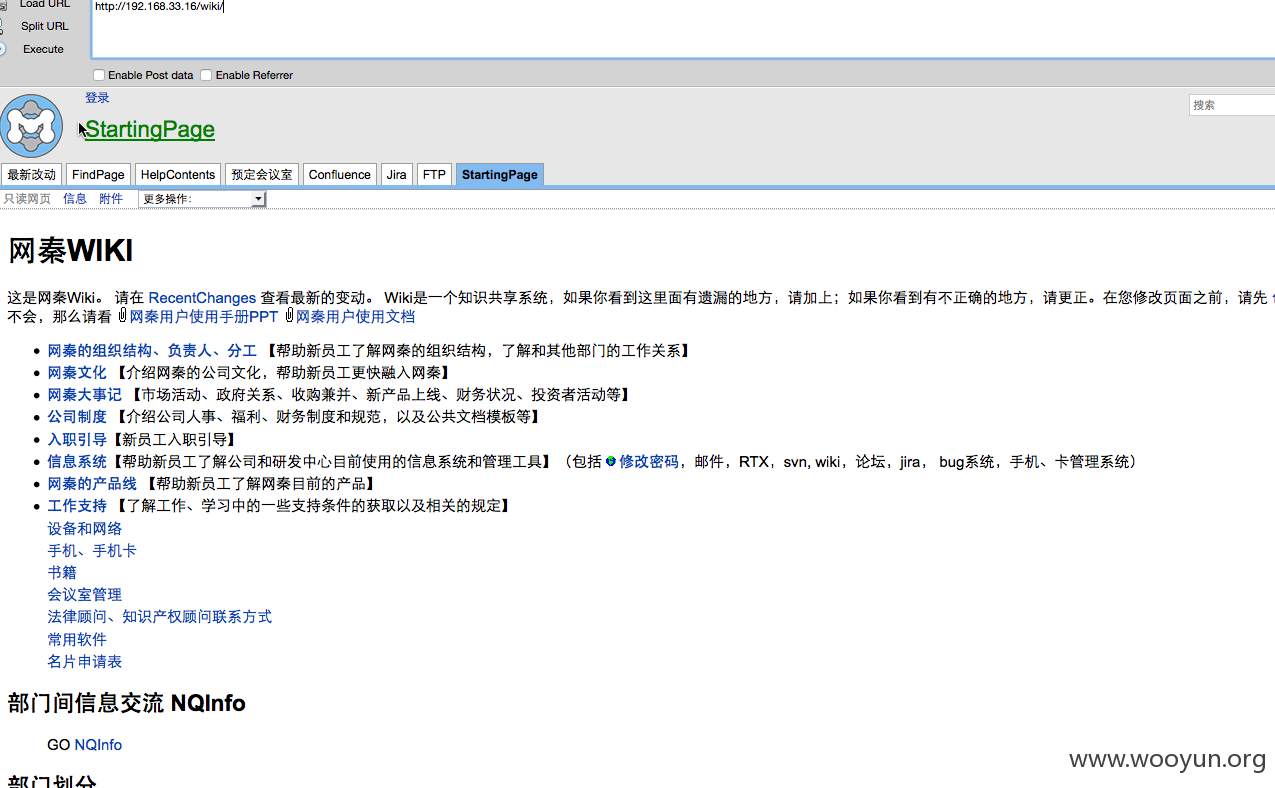The image size is (1275, 788).
Task: Open the 网秦大事记 link
Action: pyautogui.click(x=84, y=394)
